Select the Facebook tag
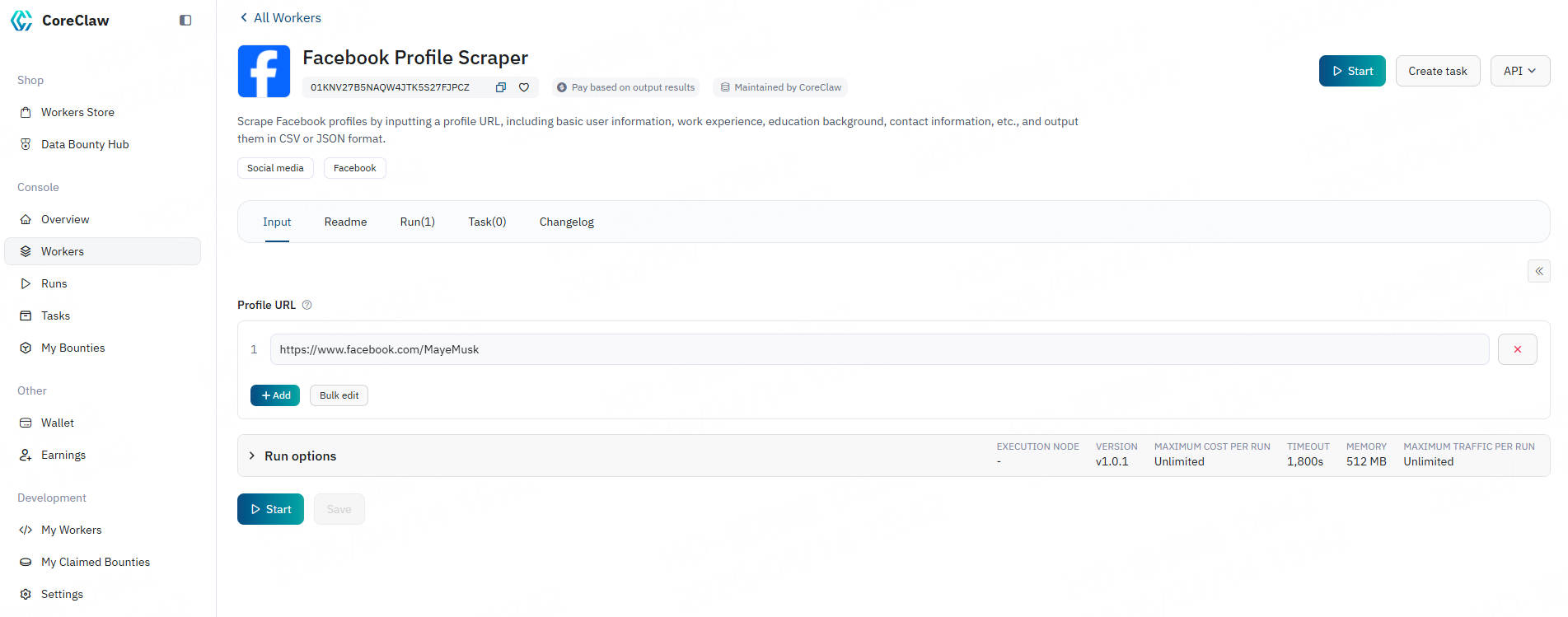The width and height of the screenshot is (1568, 617). coord(354,168)
